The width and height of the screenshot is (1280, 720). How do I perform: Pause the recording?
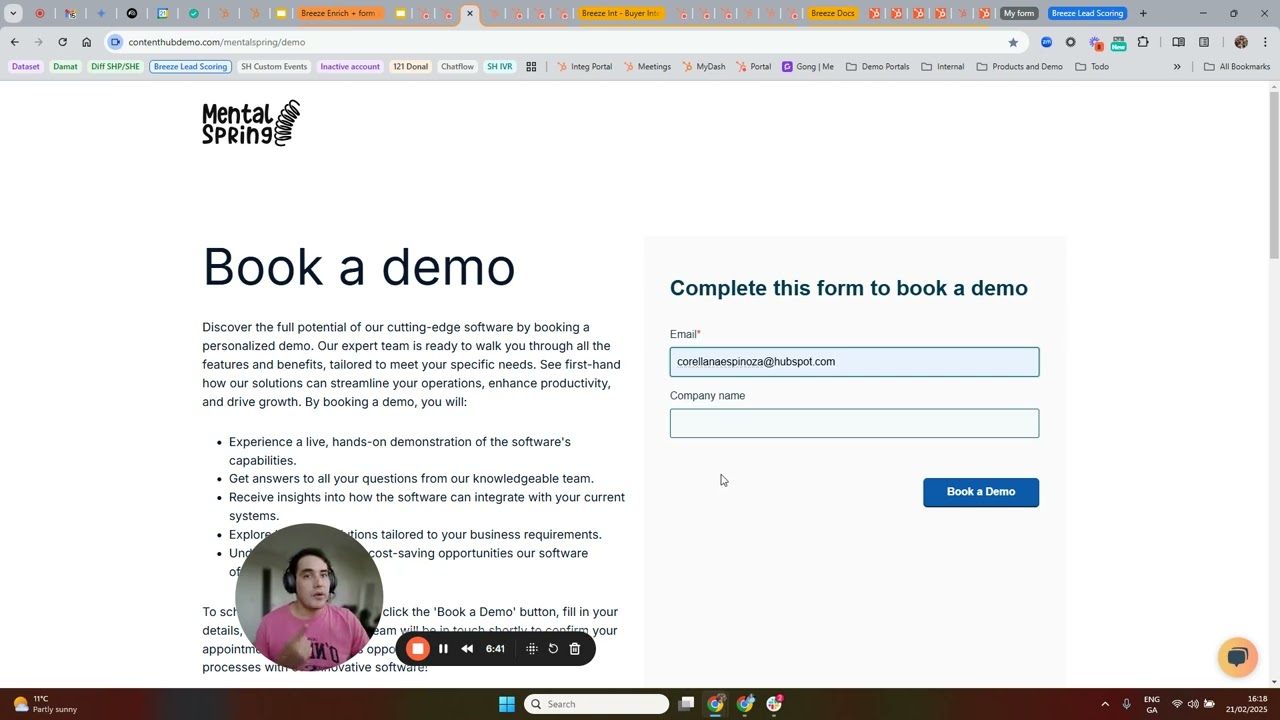pyautogui.click(x=443, y=649)
